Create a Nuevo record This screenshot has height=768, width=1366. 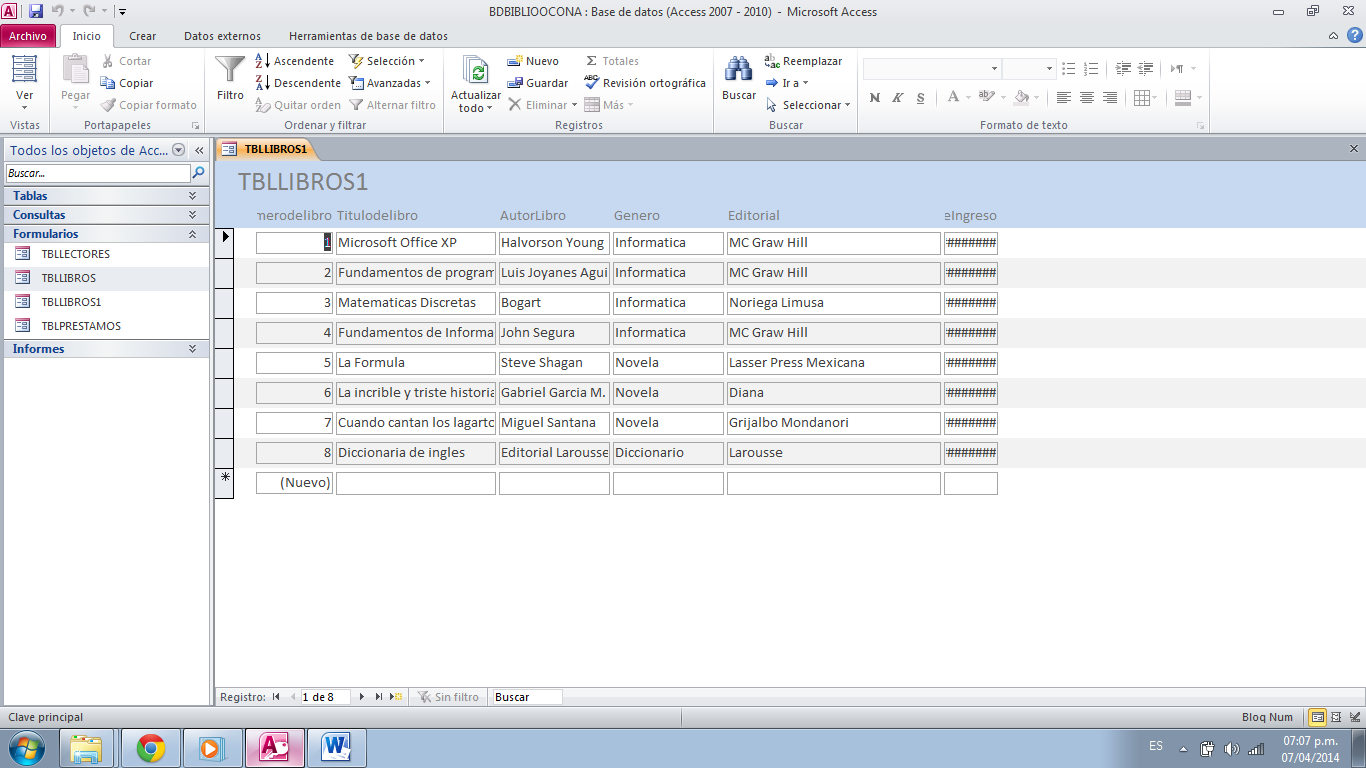(x=534, y=60)
